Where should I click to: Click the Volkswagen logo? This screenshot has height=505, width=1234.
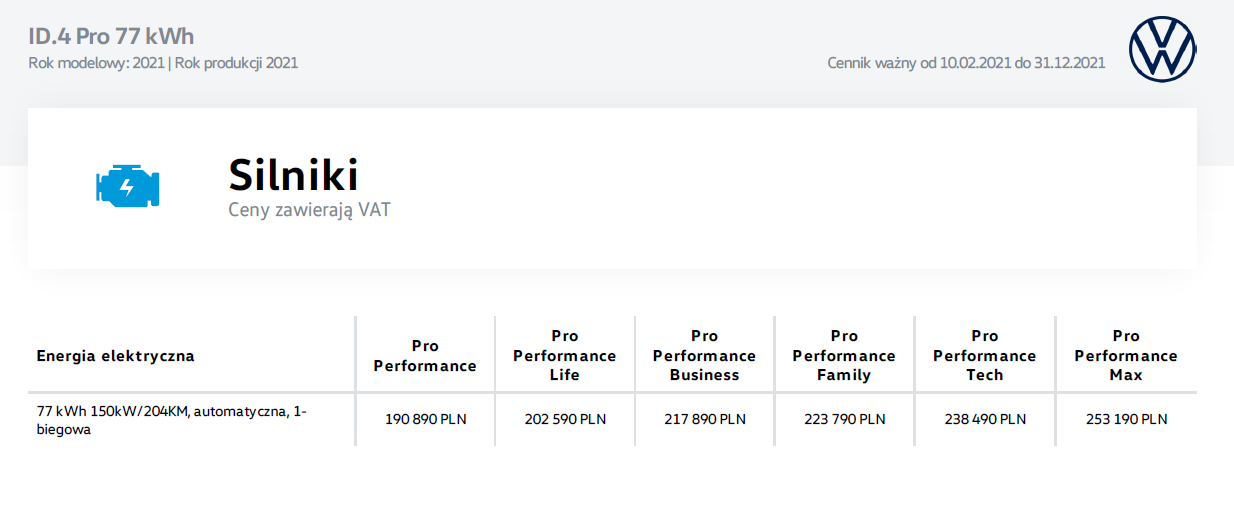tap(1162, 49)
